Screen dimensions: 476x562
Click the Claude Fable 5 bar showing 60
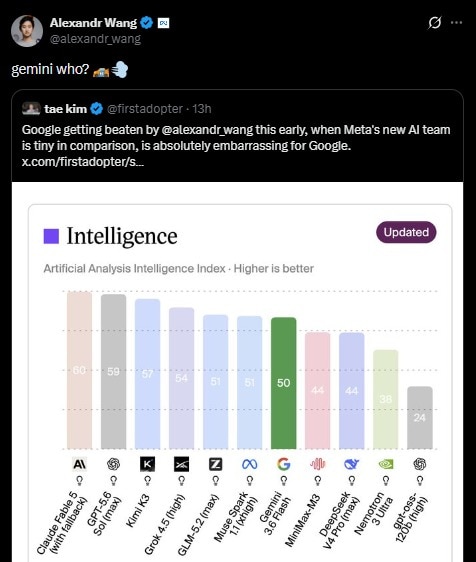pos(79,370)
